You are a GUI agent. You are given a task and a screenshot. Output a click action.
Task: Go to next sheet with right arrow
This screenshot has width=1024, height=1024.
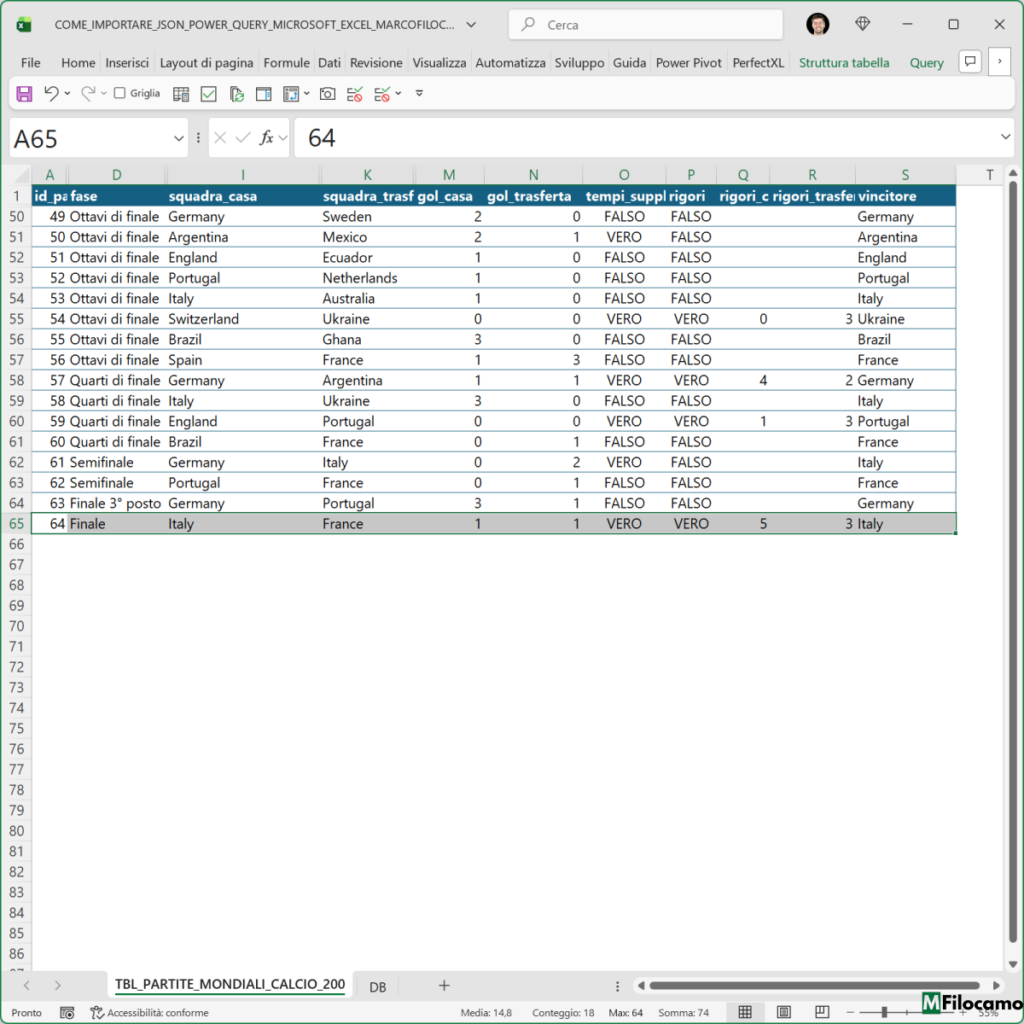tap(57, 985)
